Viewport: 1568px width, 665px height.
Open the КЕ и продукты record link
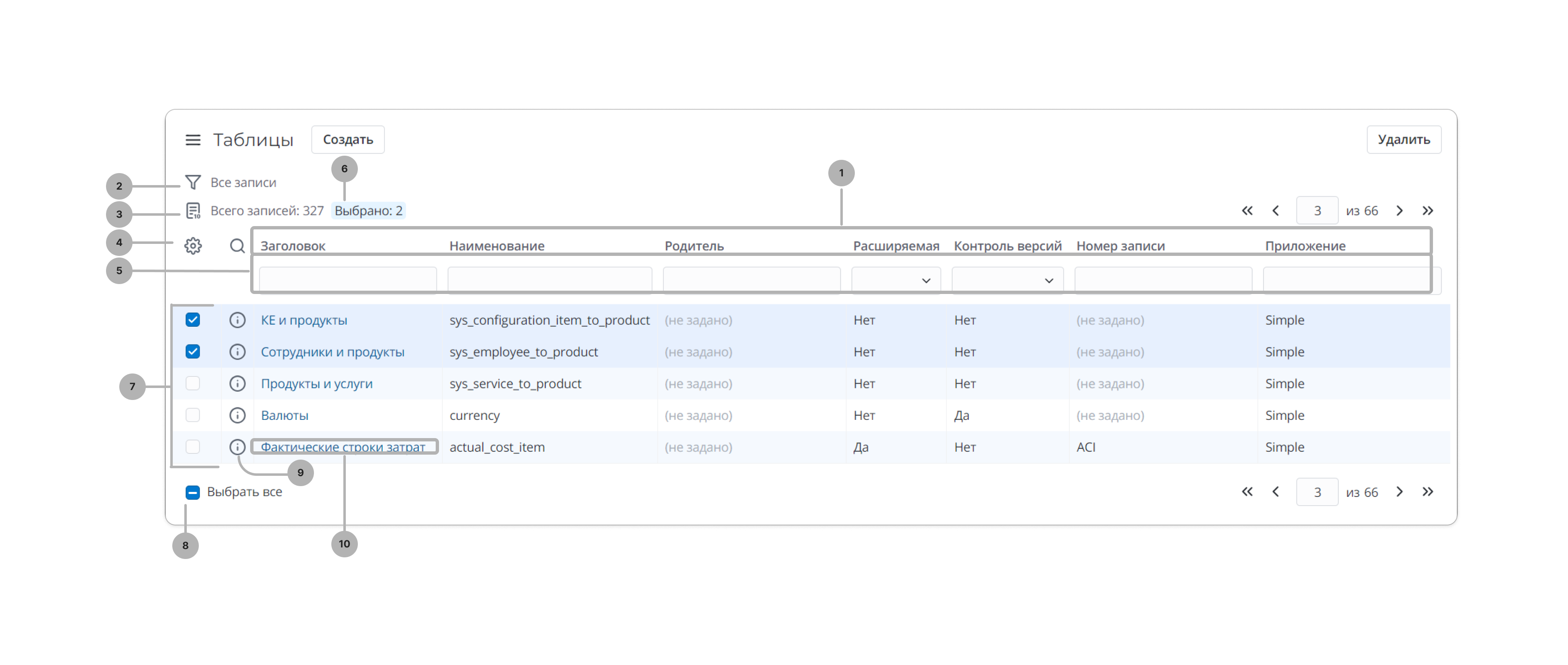tap(304, 320)
